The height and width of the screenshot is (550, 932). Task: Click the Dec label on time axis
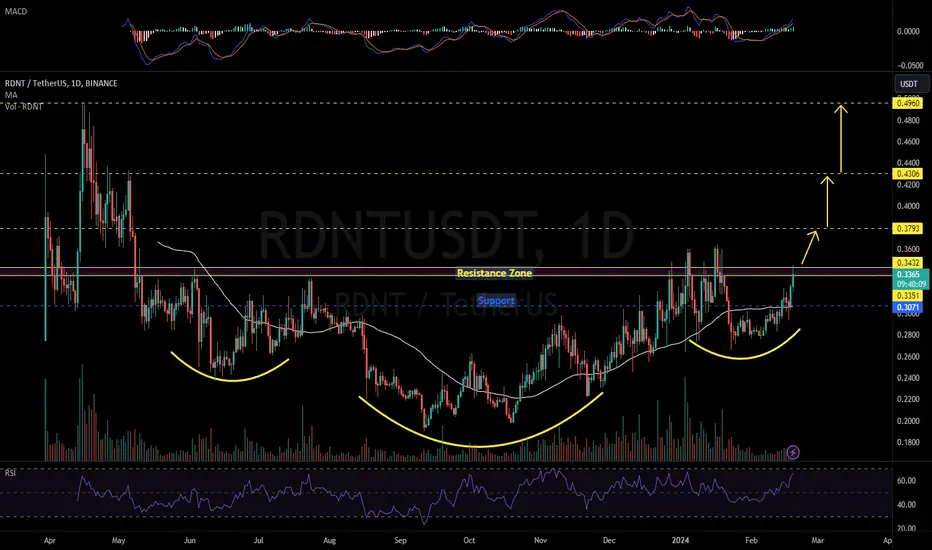click(609, 540)
